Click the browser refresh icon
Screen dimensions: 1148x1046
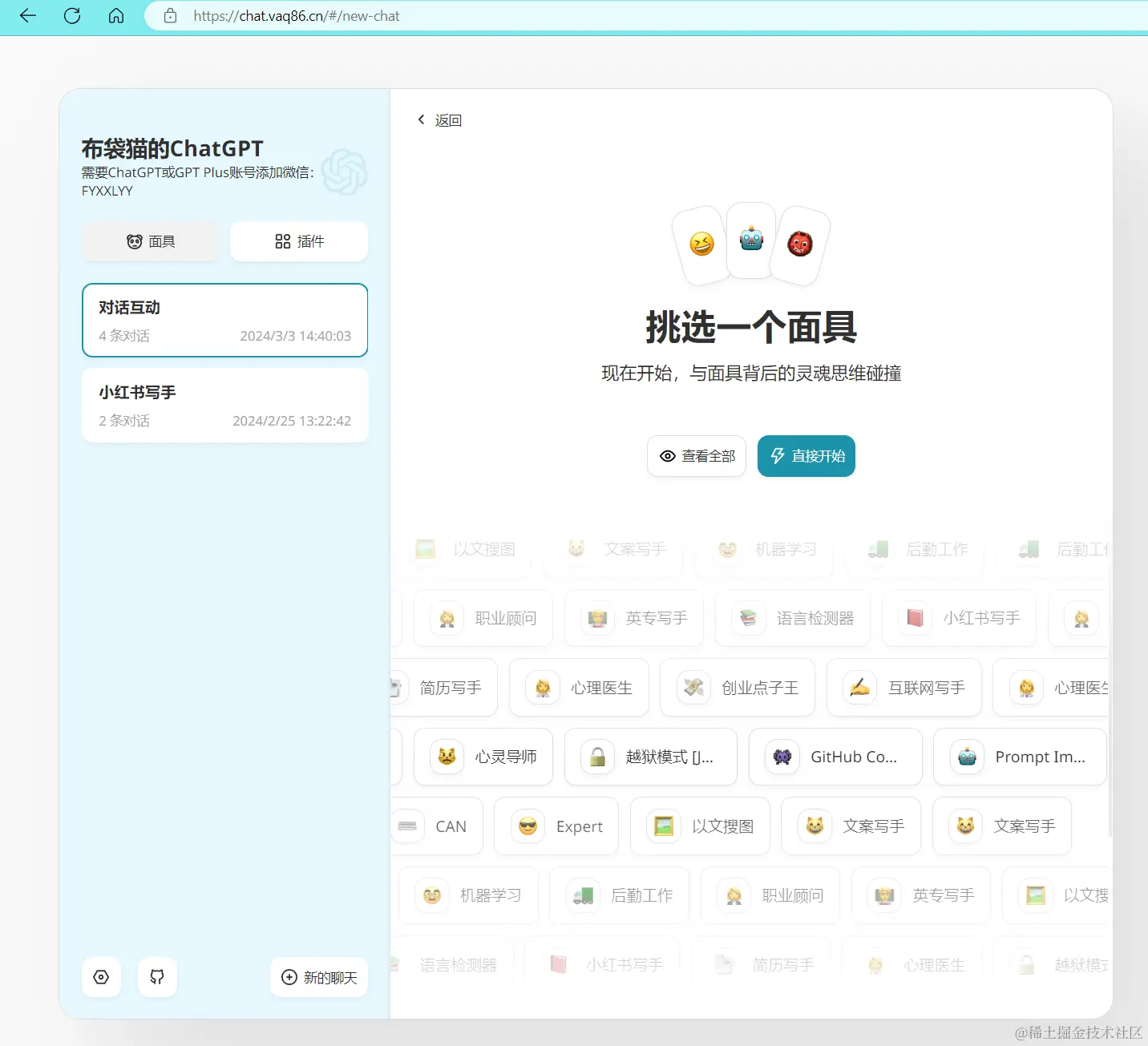(71, 16)
